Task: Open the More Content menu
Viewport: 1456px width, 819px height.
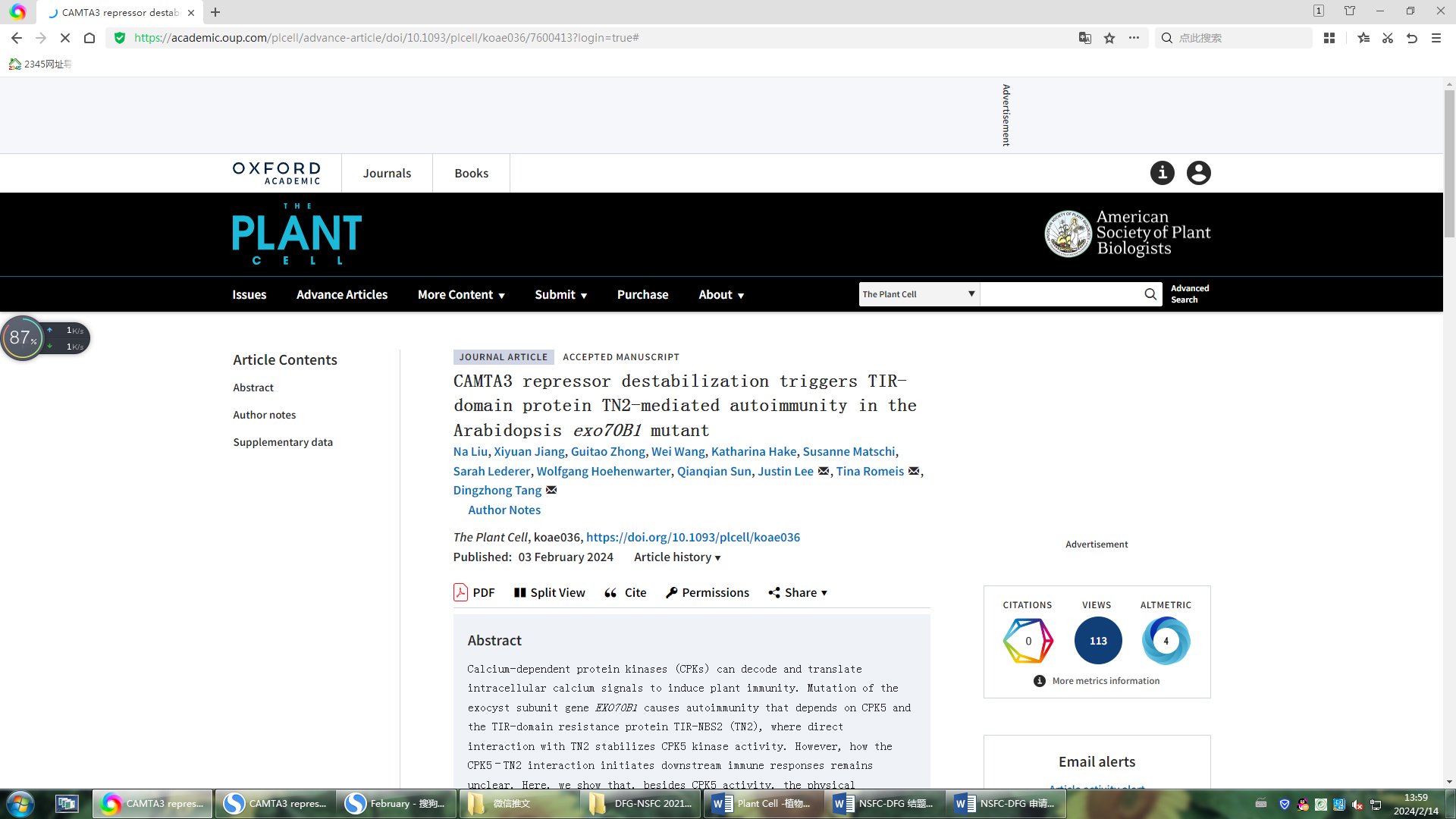Action: pos(461,294)
